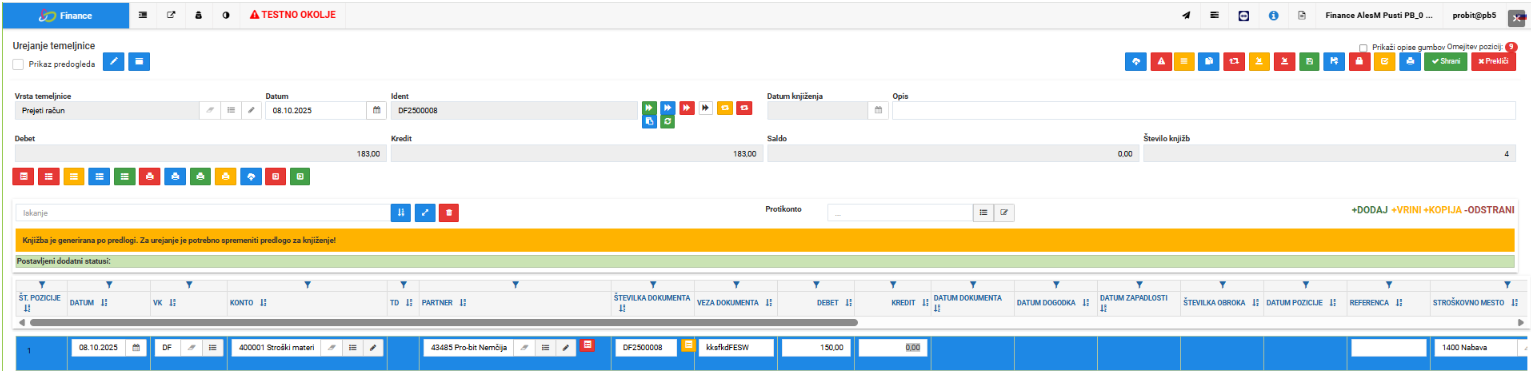1531x377 pixels.
Task: Click the green list button under Debet
Action: [x=124, y=176]
